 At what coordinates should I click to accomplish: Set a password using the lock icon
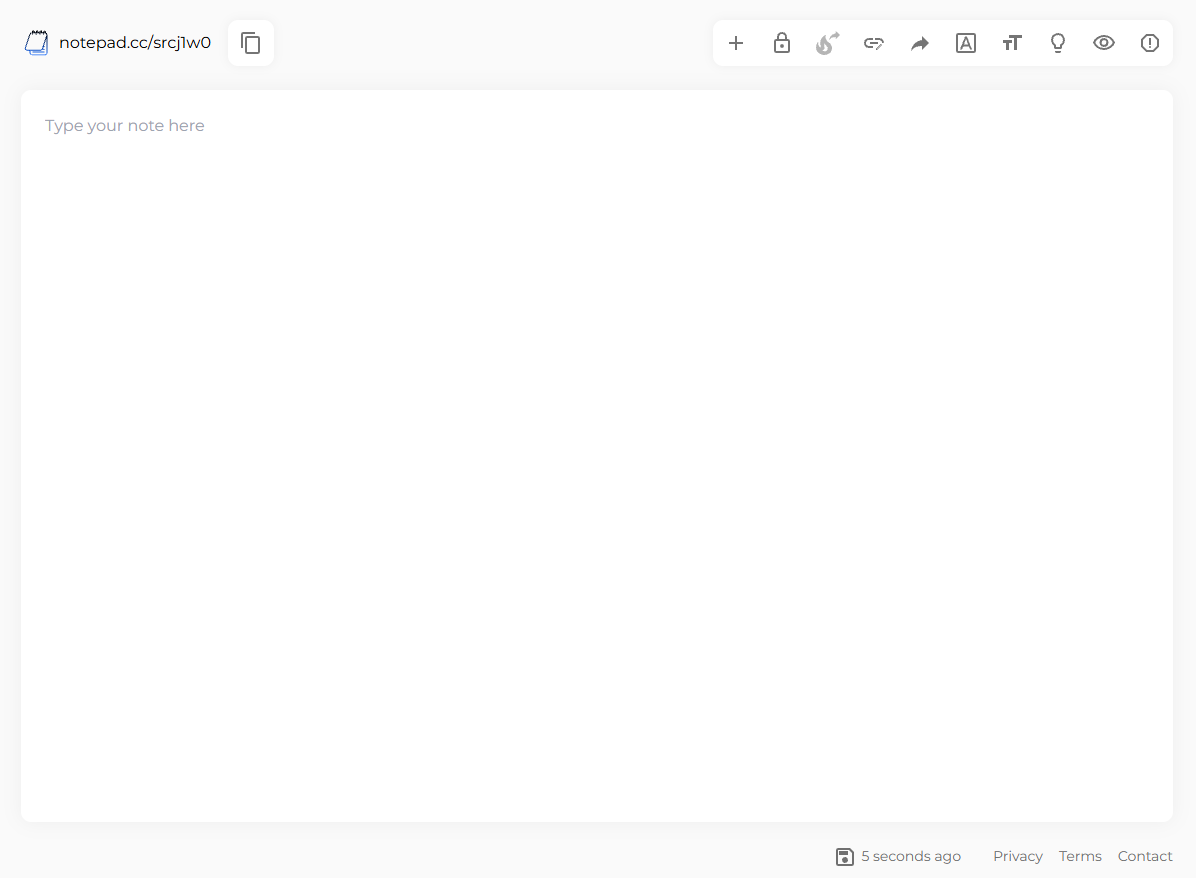click(x=782, y=43)
